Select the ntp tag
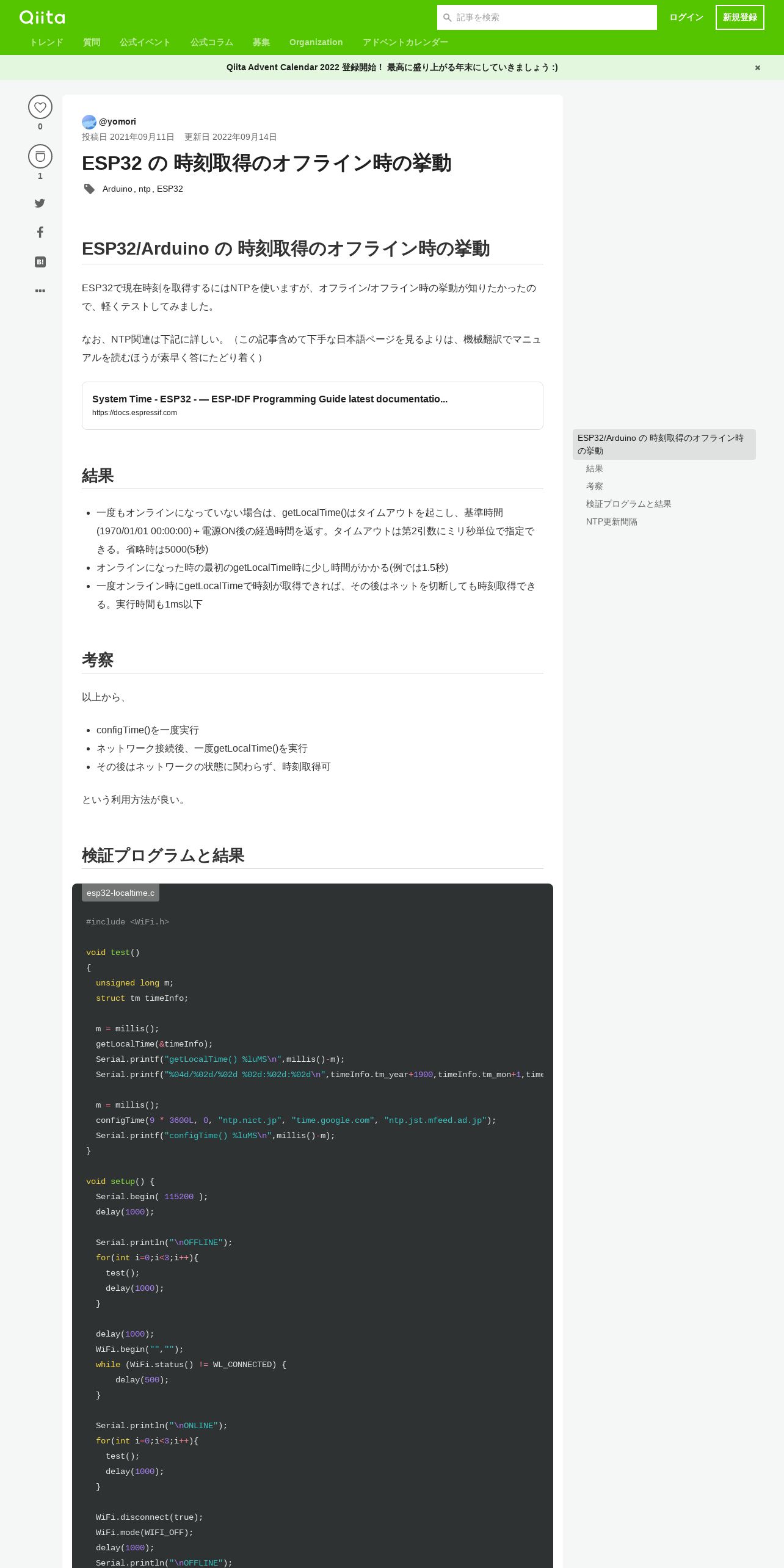 pos(144,189)
